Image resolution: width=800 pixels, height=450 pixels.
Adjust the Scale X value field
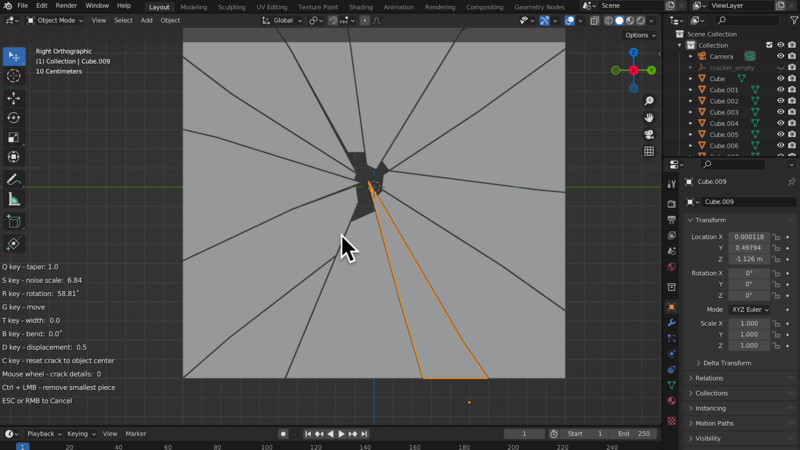point(749,324)
